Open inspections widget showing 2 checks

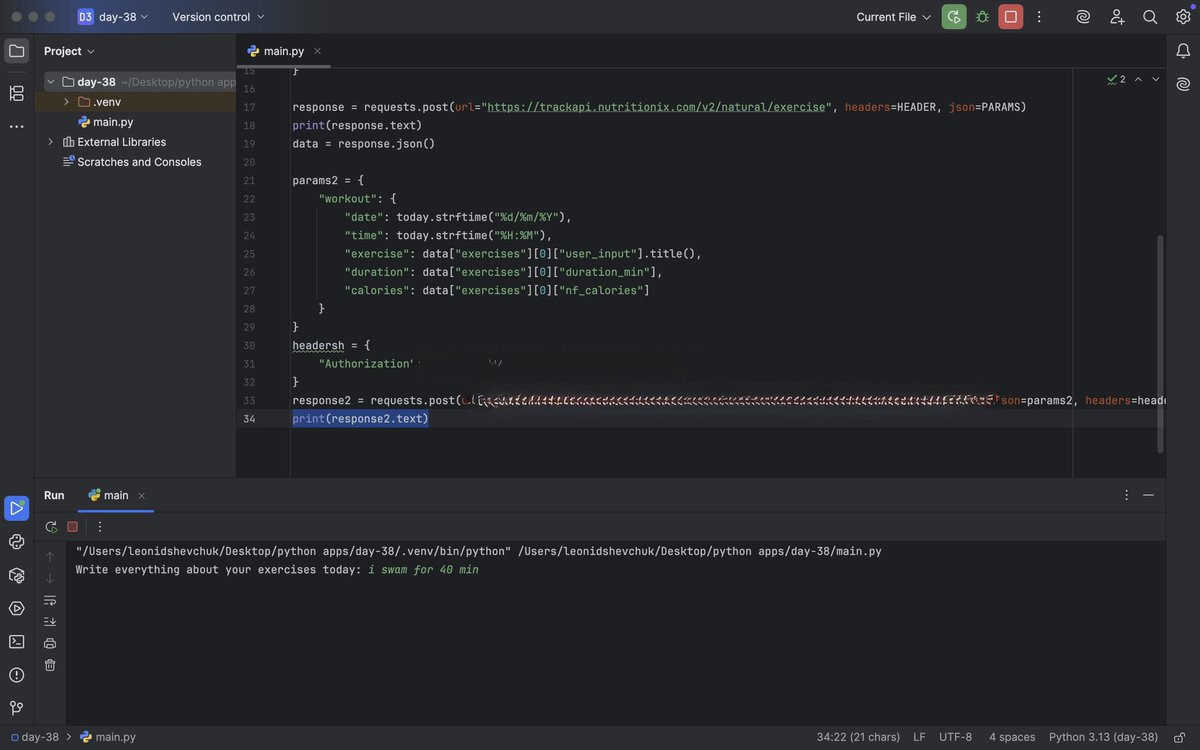point(1116,79)
